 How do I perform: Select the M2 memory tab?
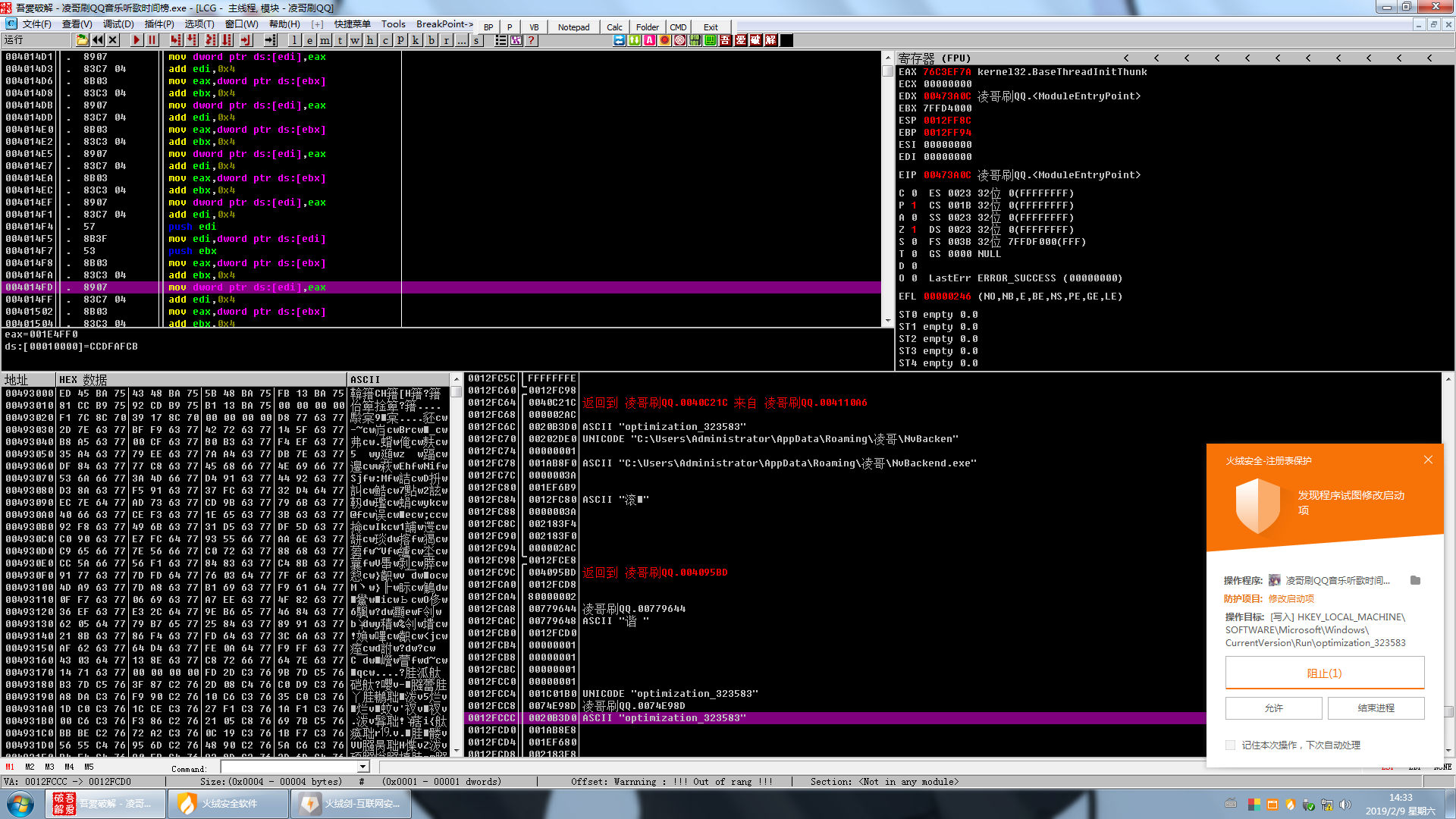[30, 767]
